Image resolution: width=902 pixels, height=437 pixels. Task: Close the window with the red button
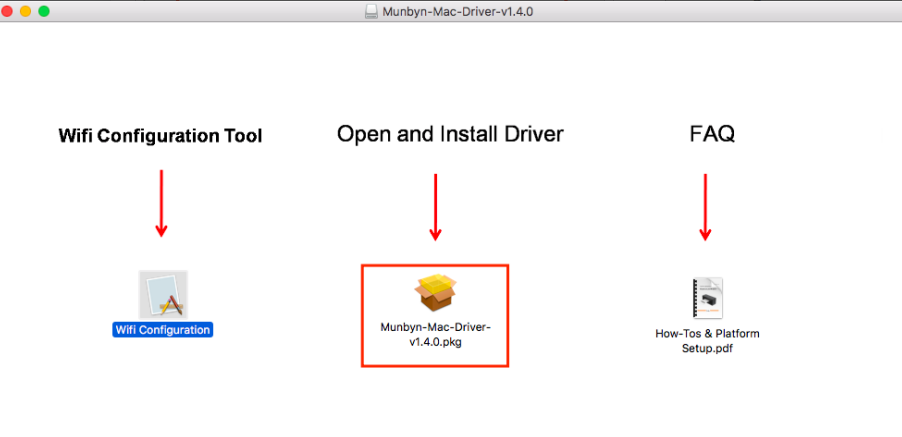pos(7,11)
